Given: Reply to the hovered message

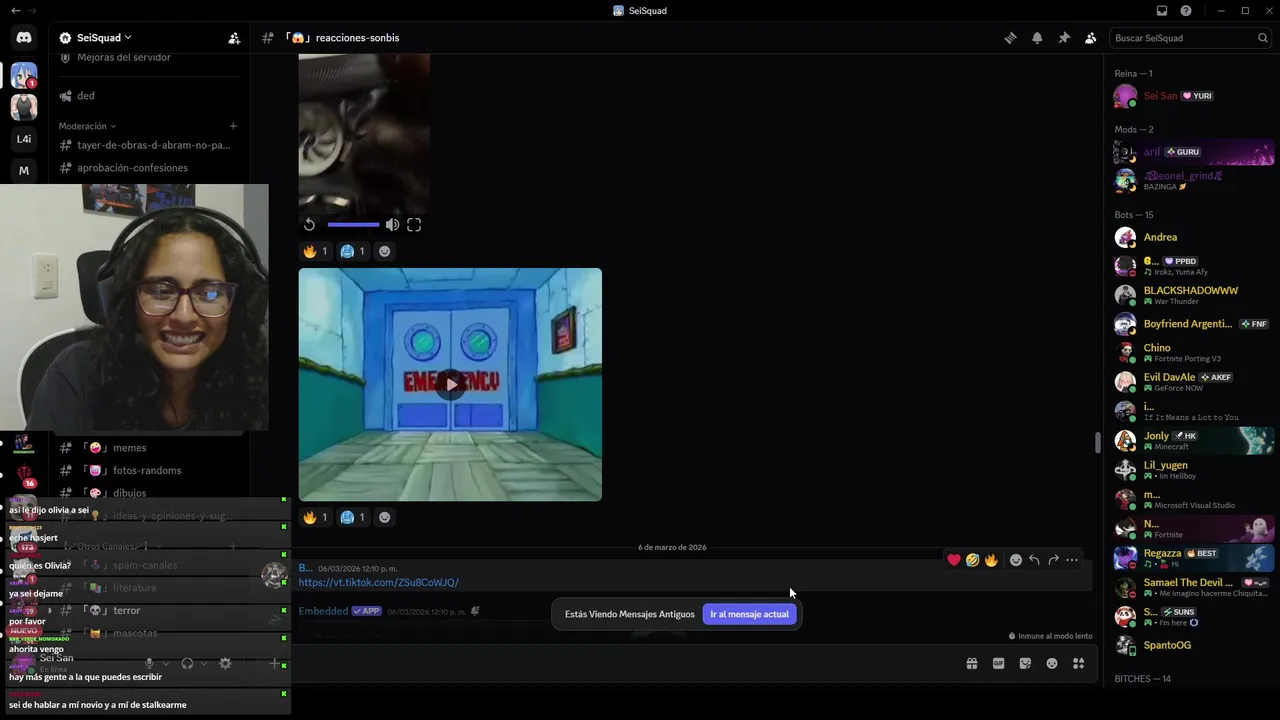Looking at the screenshot, I should point(1034,560).
